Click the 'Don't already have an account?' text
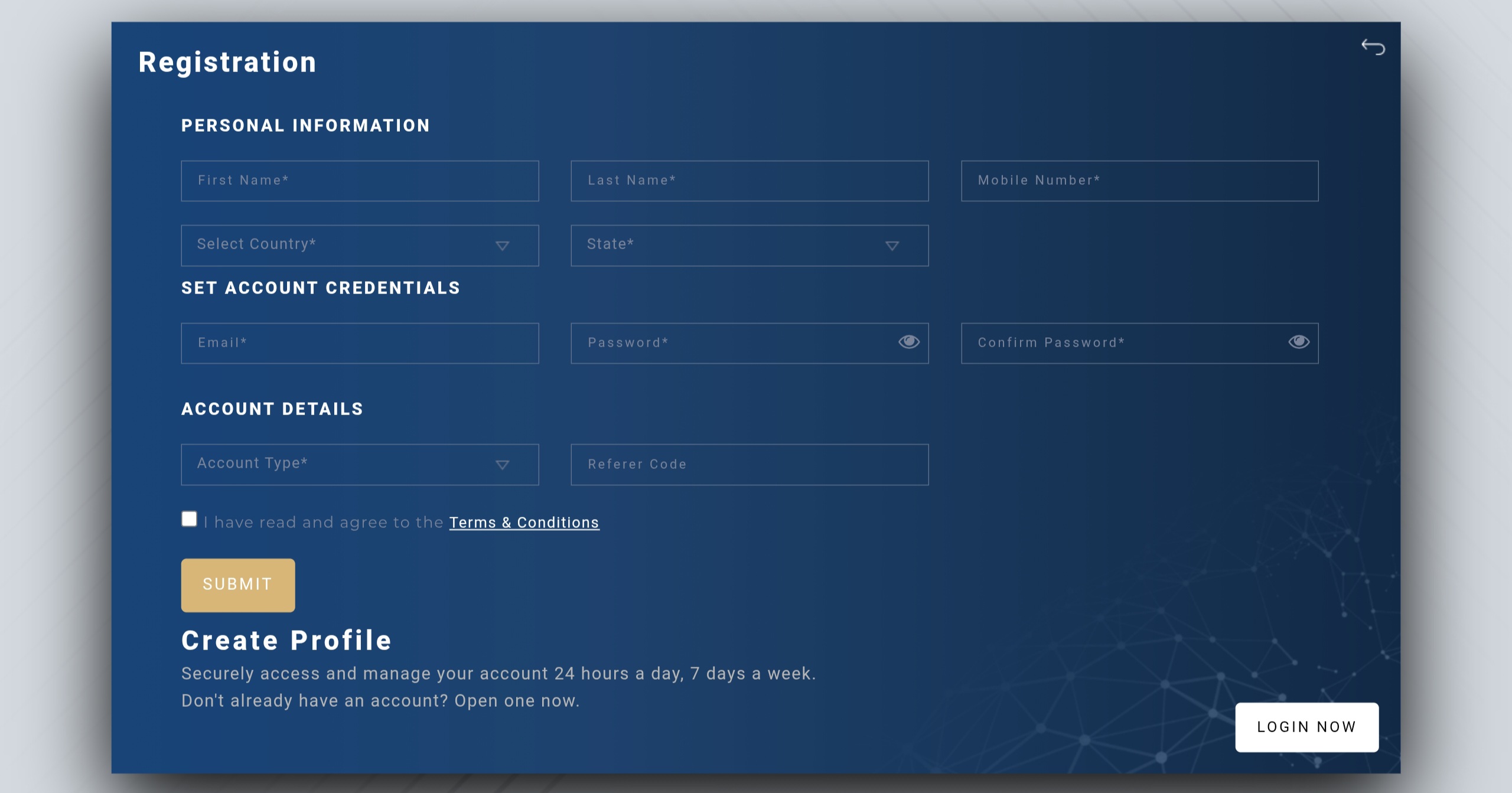The height and width of the screenshot is (793, 1512). click(315, 701)
